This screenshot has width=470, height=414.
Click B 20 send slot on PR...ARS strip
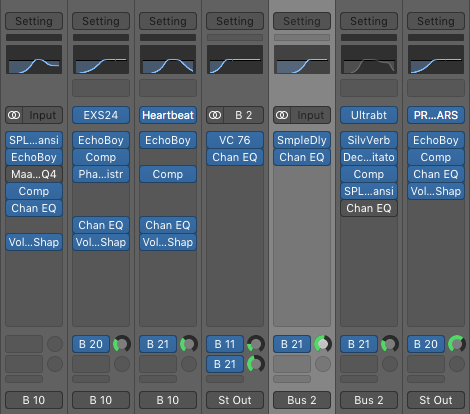pyautogui.click(x=426, y=344)
